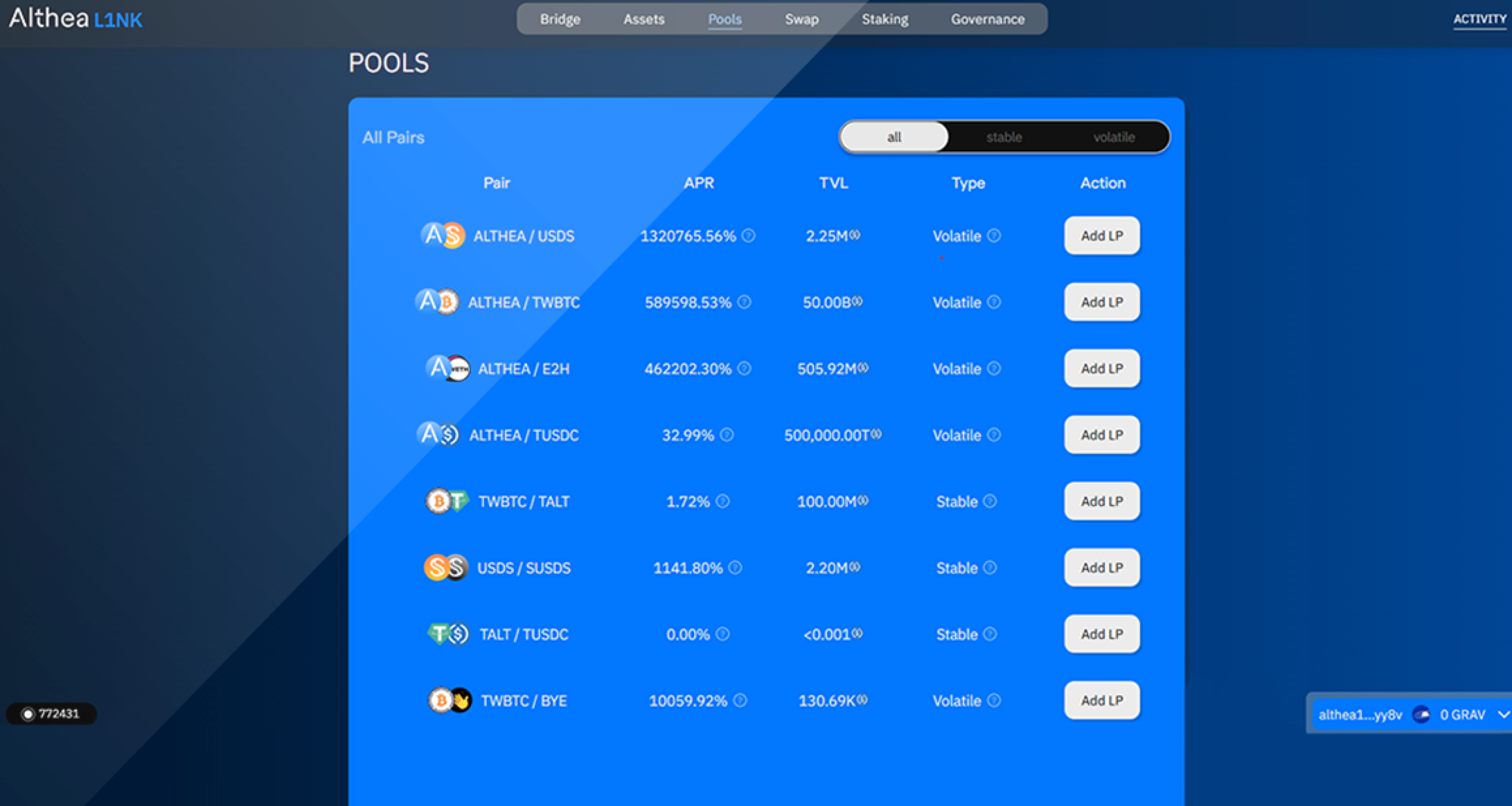Click the 0 GRAV balance
Screen dimensions: 1512x806
pyautogui.click(x=1463, y=715)
